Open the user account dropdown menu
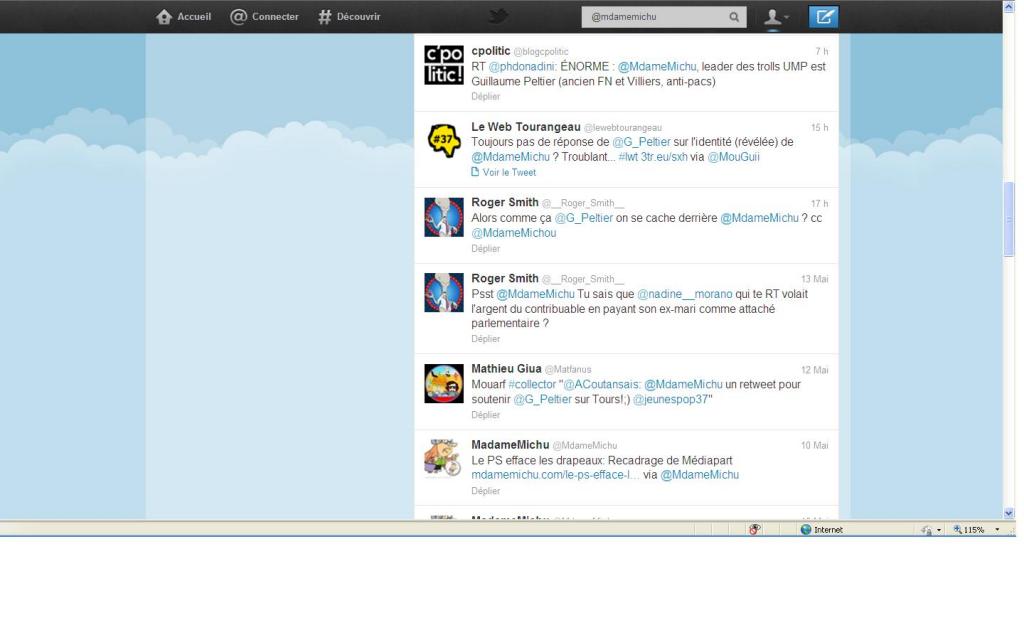Screen dimensions: 1024x640 coord(776,17)
